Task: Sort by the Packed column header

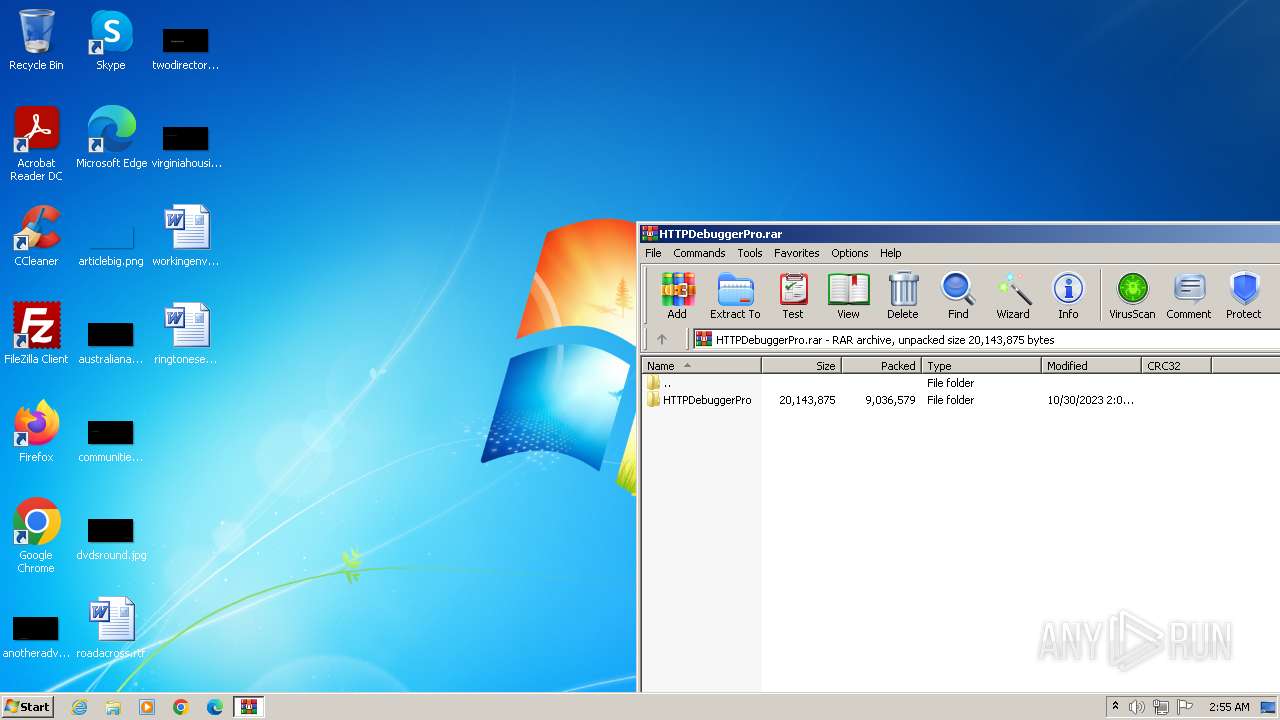Action: (881, 366)
